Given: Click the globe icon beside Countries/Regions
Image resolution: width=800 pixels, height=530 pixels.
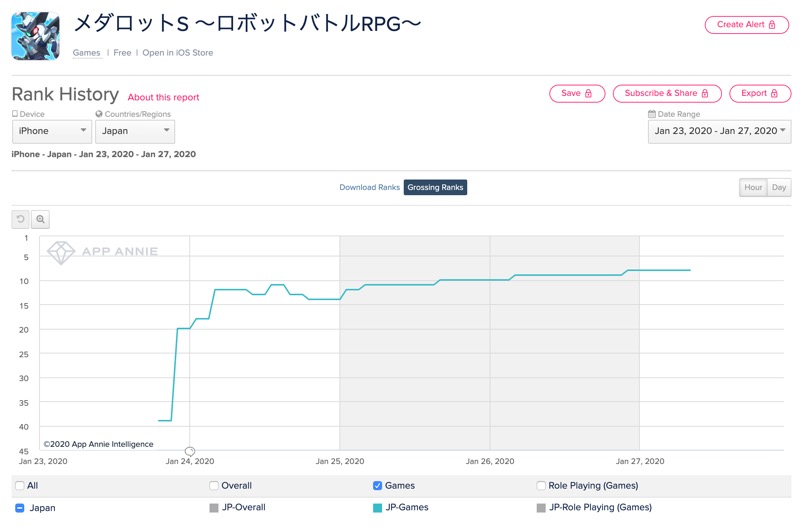Looking at the screenshot, I should tap(99, 114).
